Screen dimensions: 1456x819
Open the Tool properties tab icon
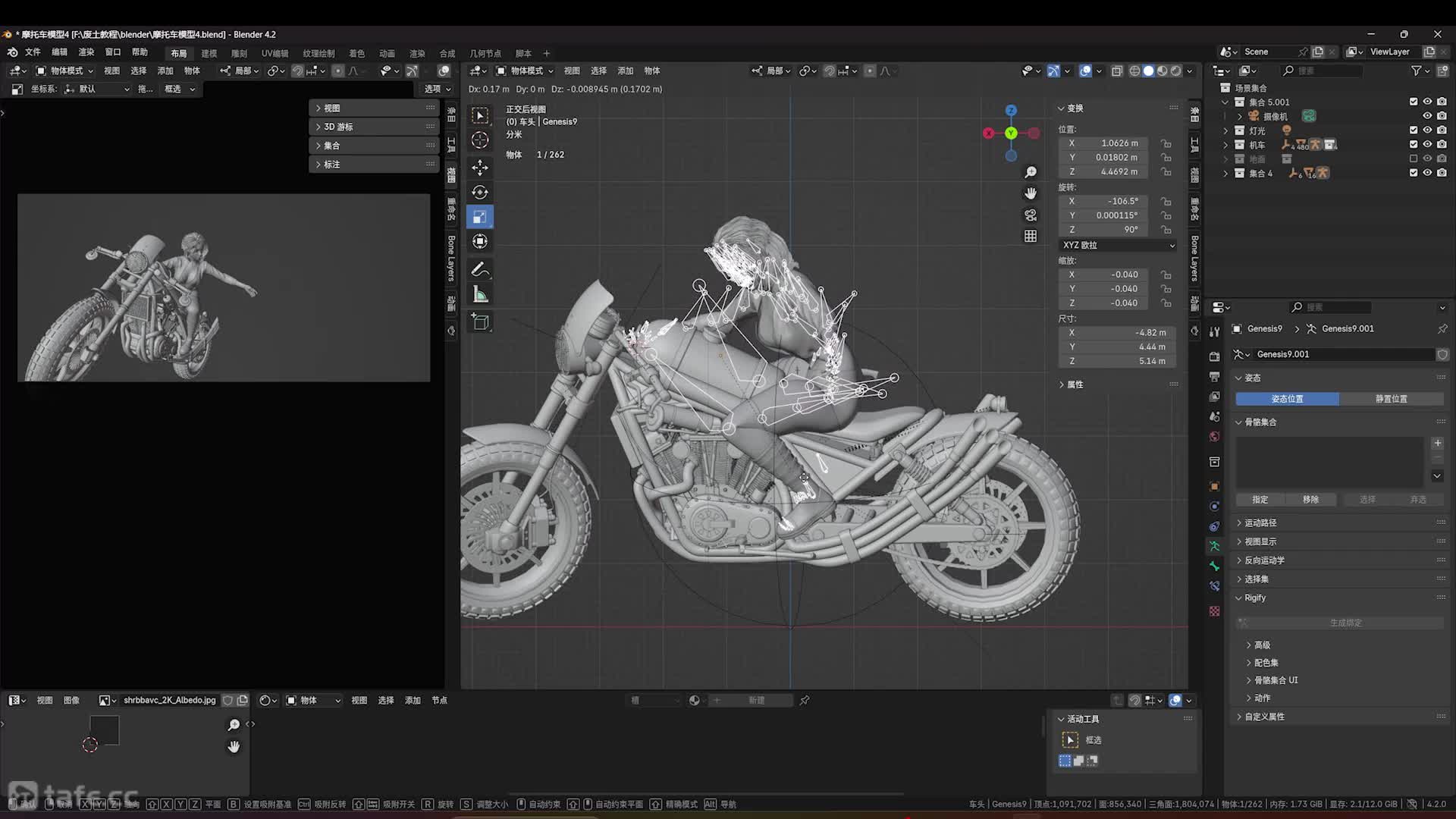click(x=1215, y=331)
